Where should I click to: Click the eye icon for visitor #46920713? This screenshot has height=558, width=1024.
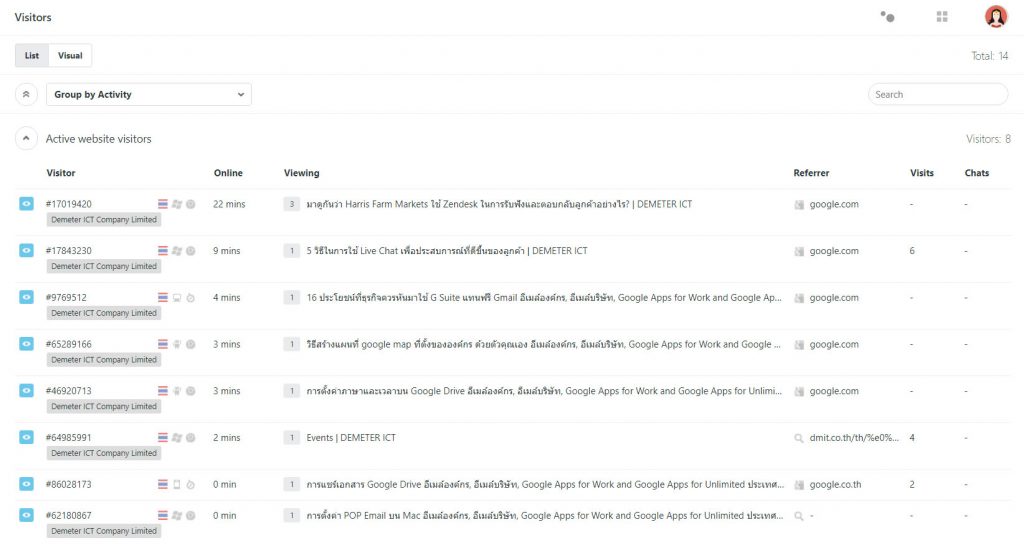[26, 391]
